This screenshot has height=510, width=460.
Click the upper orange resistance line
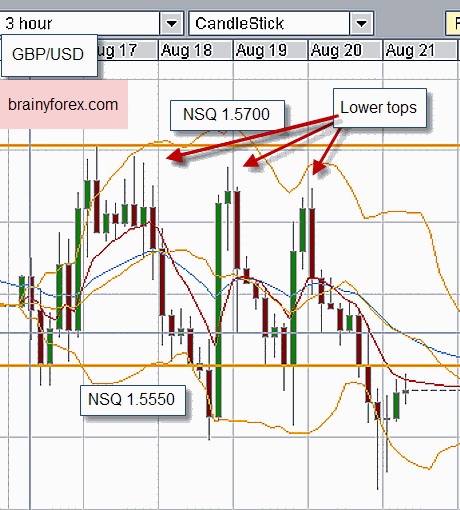point(230,145)
